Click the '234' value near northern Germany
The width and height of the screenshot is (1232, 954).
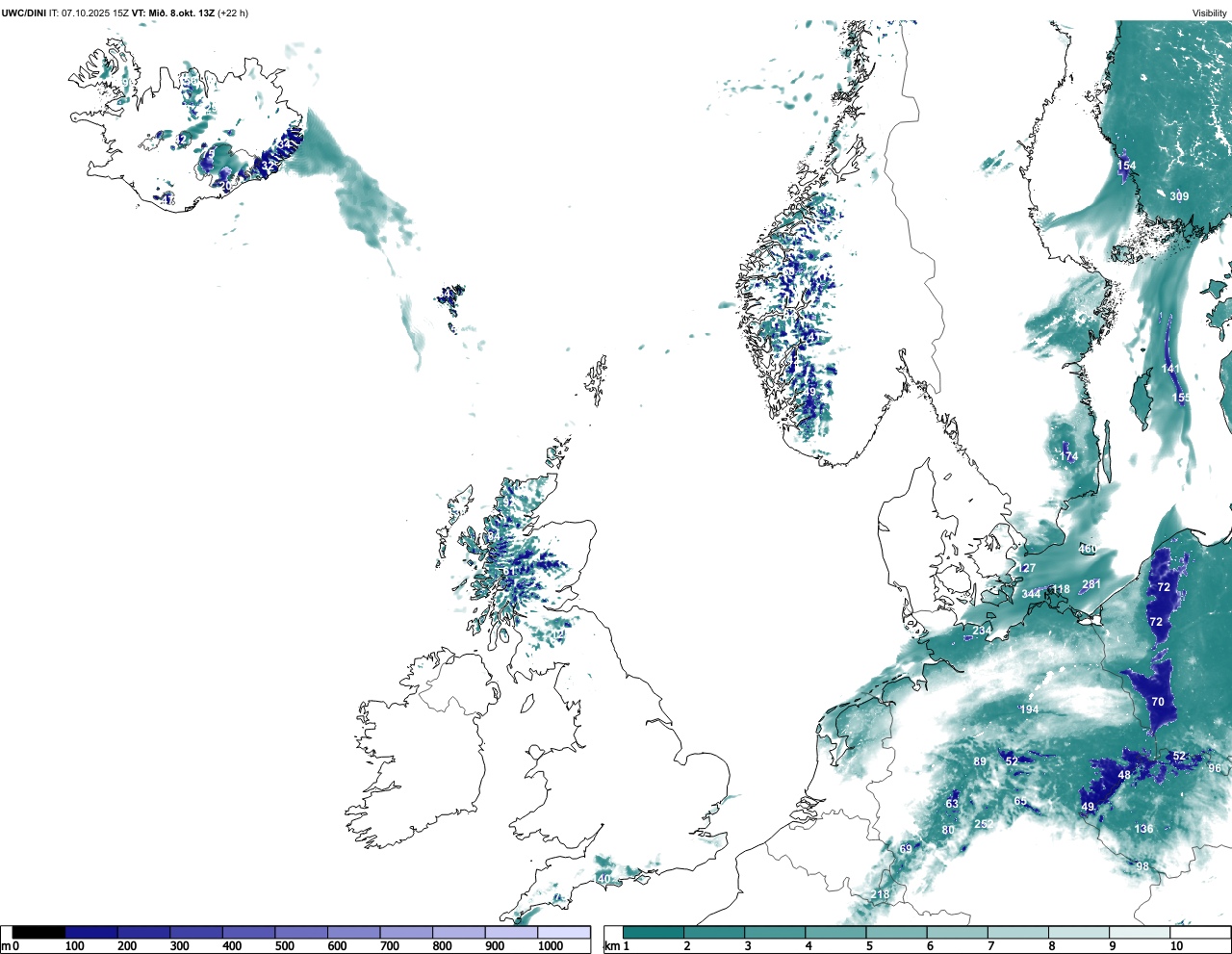tap(982, 631)
